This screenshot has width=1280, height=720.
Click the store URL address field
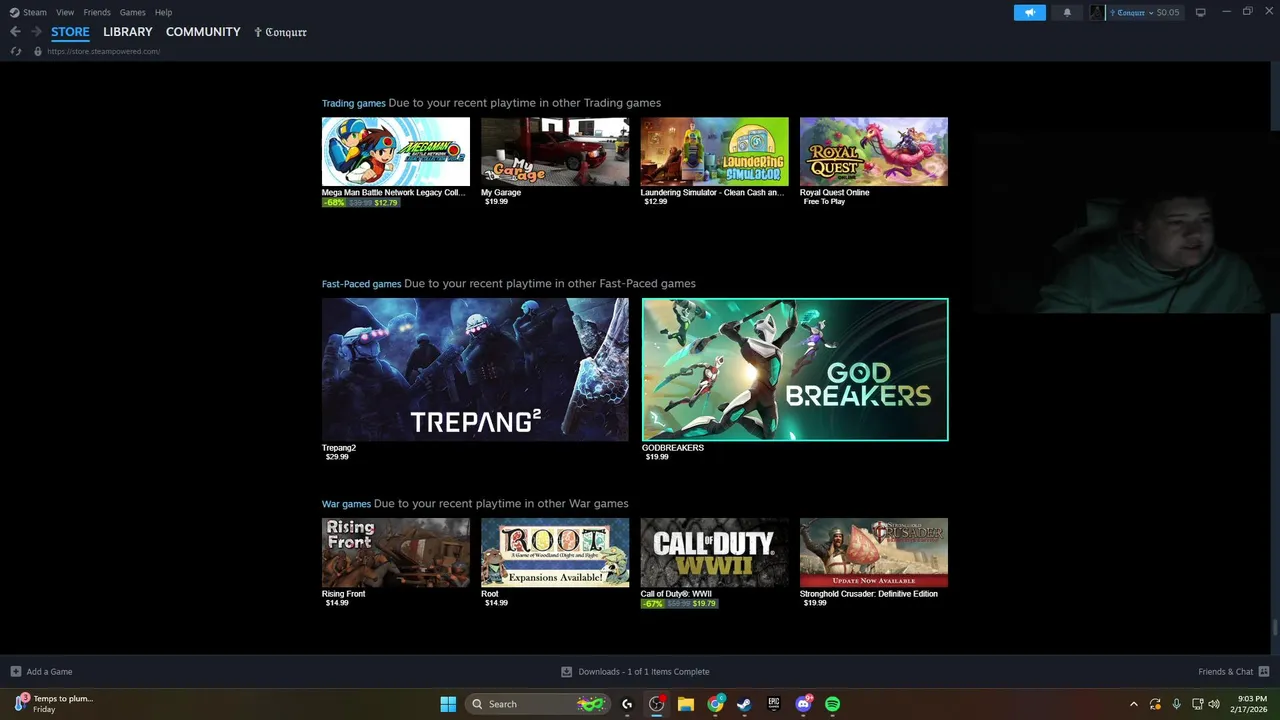point(103,51)
